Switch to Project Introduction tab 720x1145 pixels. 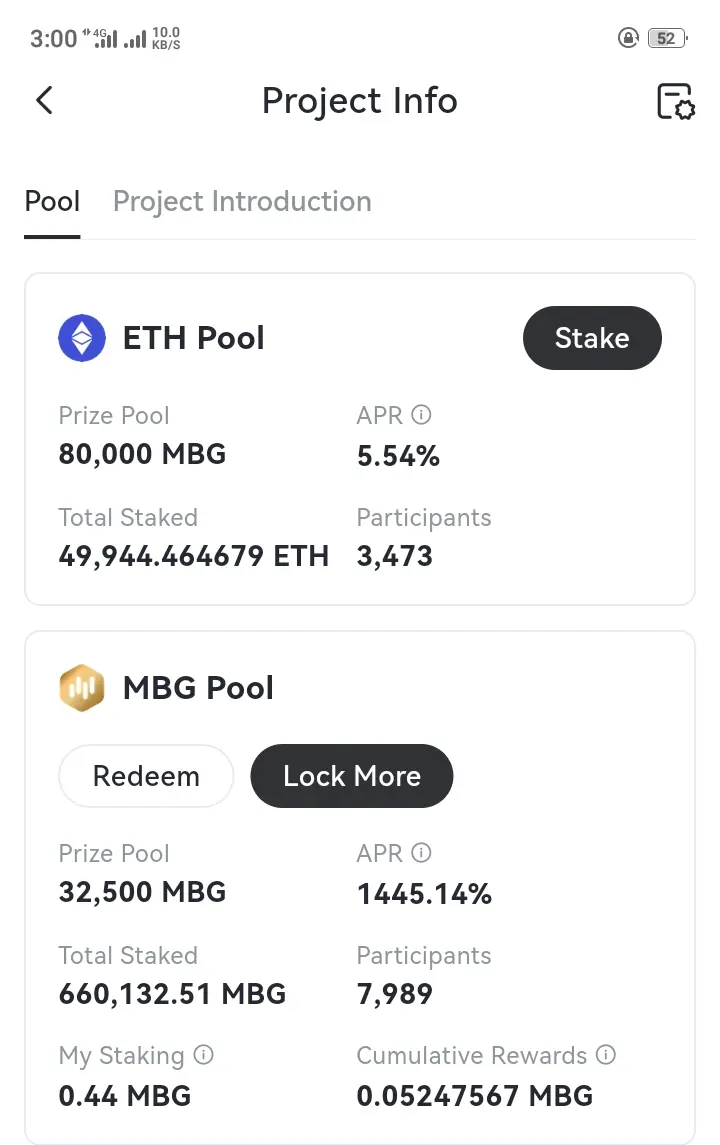[242, 202]
